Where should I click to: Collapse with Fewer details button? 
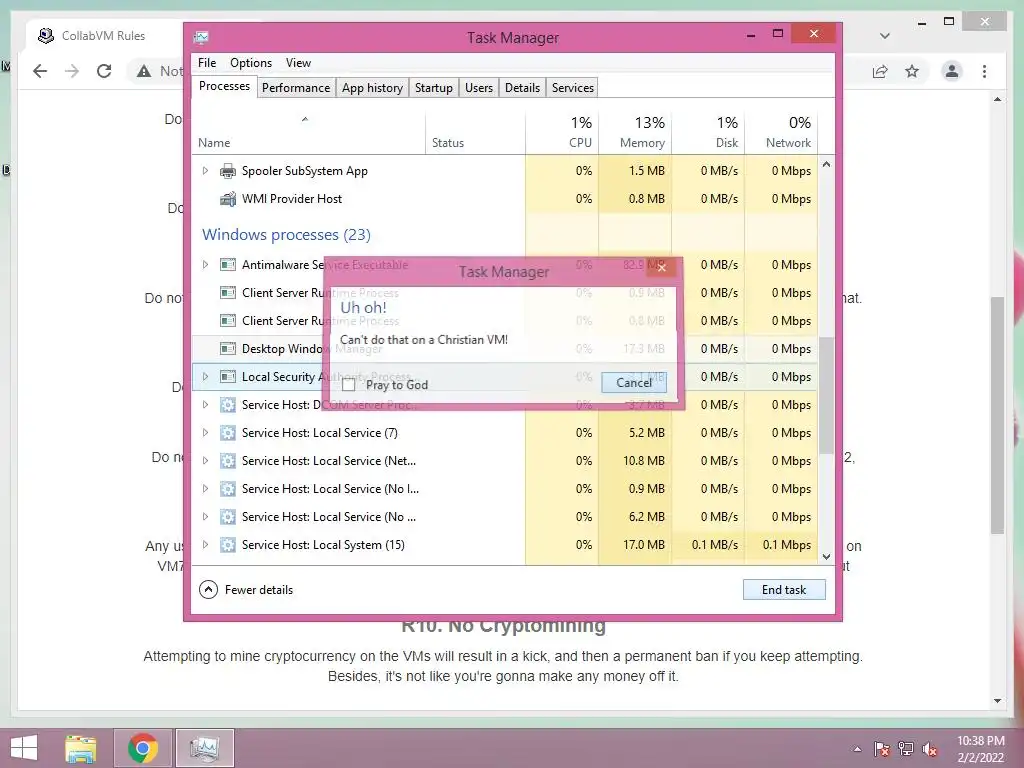click(246, 590)
